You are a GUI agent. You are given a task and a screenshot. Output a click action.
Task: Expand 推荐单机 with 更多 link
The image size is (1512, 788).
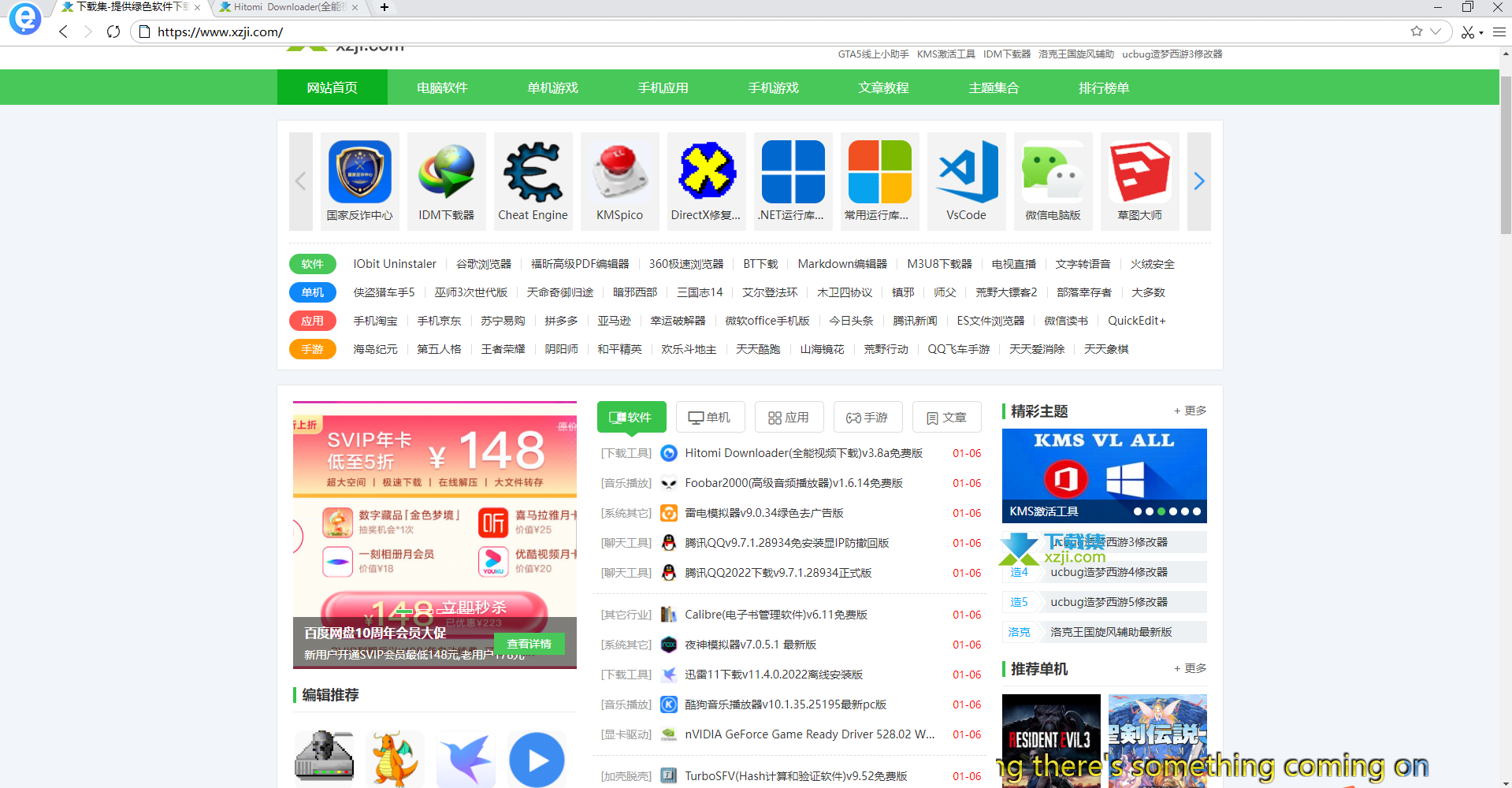pos(1190,668)
